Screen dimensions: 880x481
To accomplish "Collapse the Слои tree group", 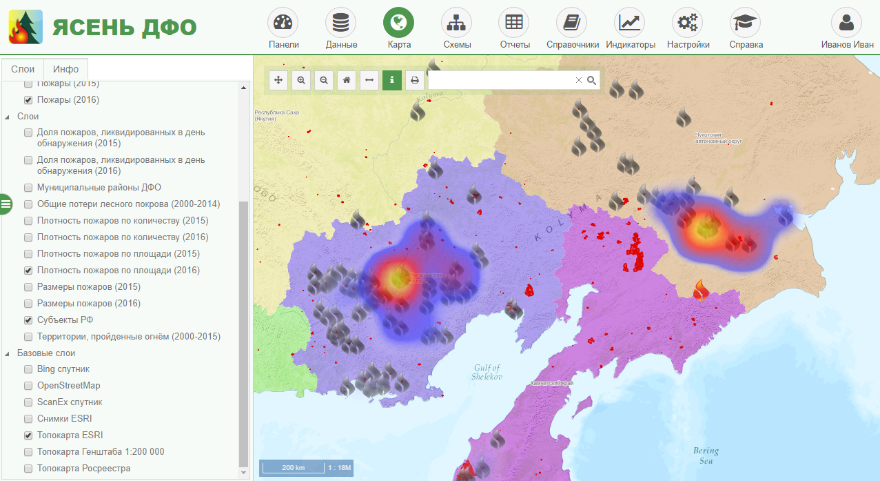I will tap(8, 117).
